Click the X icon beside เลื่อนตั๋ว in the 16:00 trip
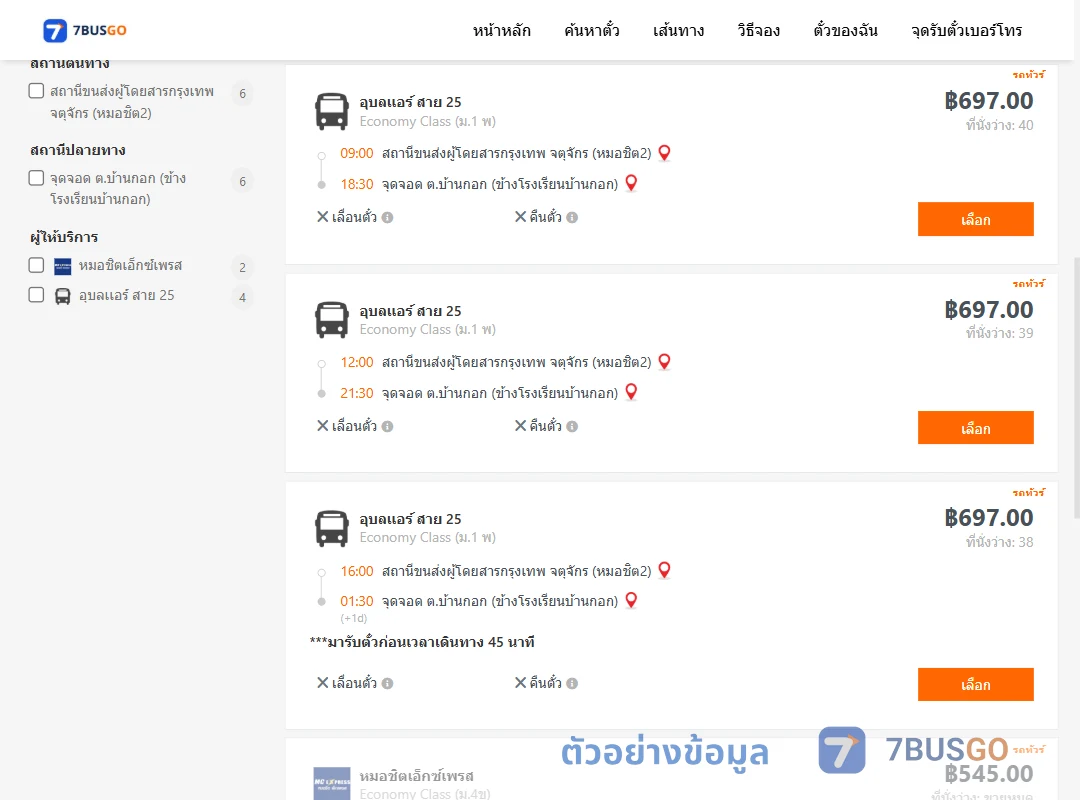Screen dimensions: 1080x800 pyautogui.click(x=322, y=683)
